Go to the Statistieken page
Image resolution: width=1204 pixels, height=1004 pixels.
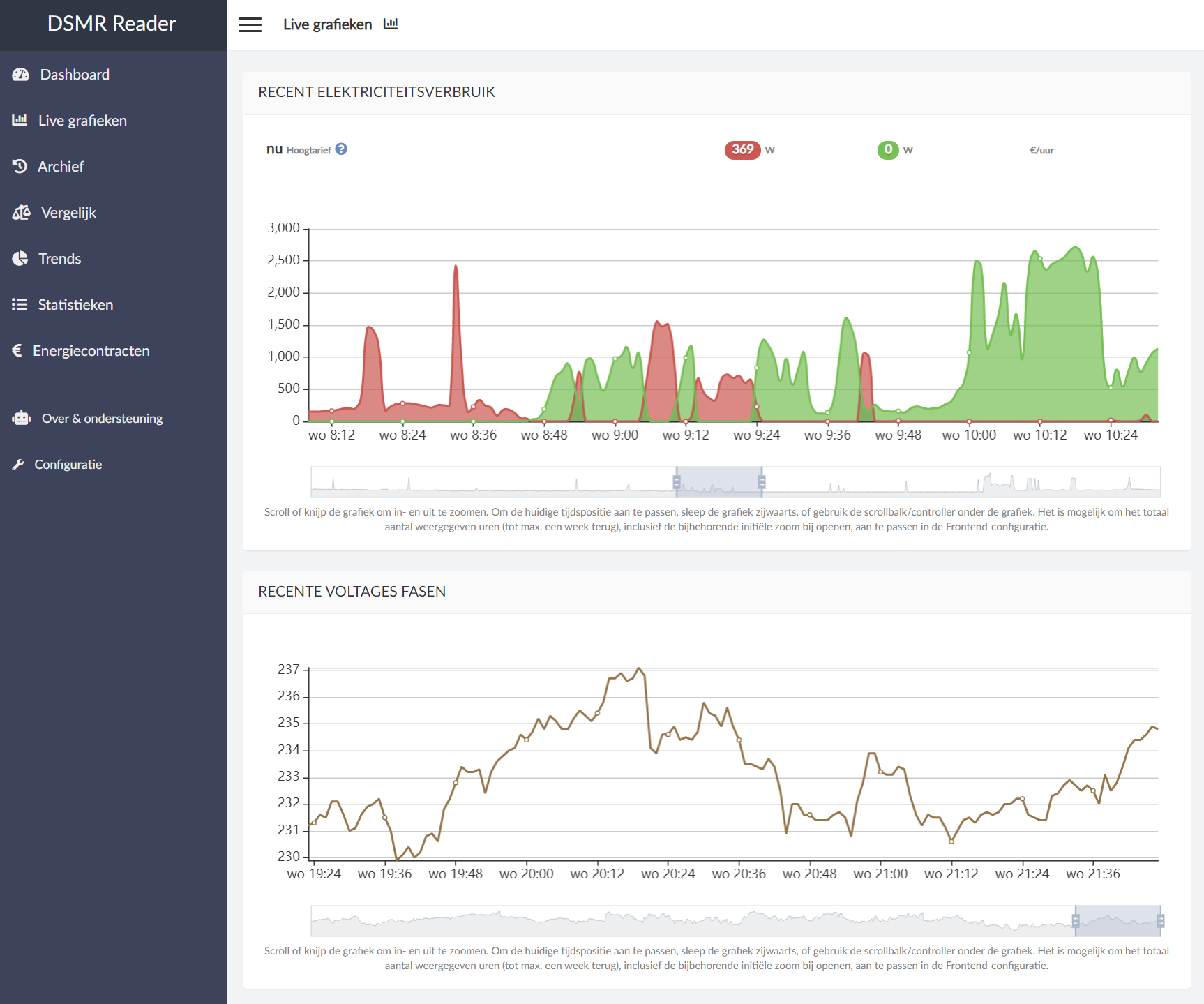(x=75, y=304)
